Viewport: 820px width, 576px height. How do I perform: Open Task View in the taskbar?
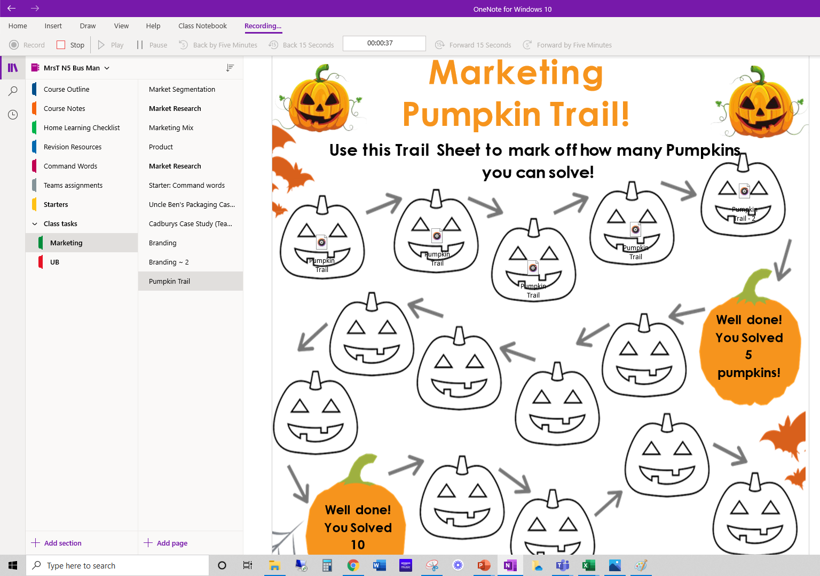[248, 566]
